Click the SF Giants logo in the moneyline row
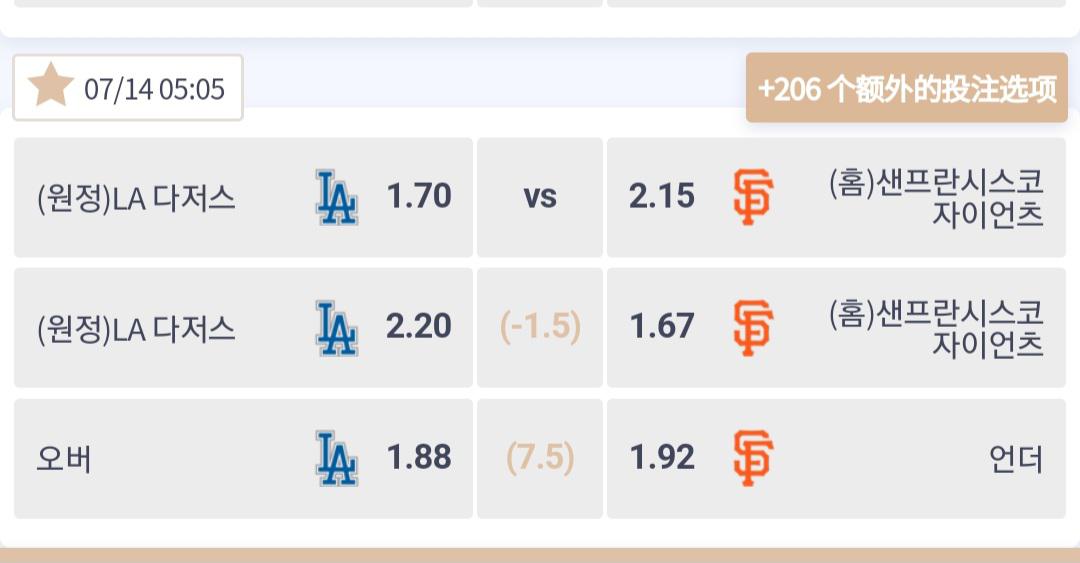The image size is (1080, 563). coord(753,197)
